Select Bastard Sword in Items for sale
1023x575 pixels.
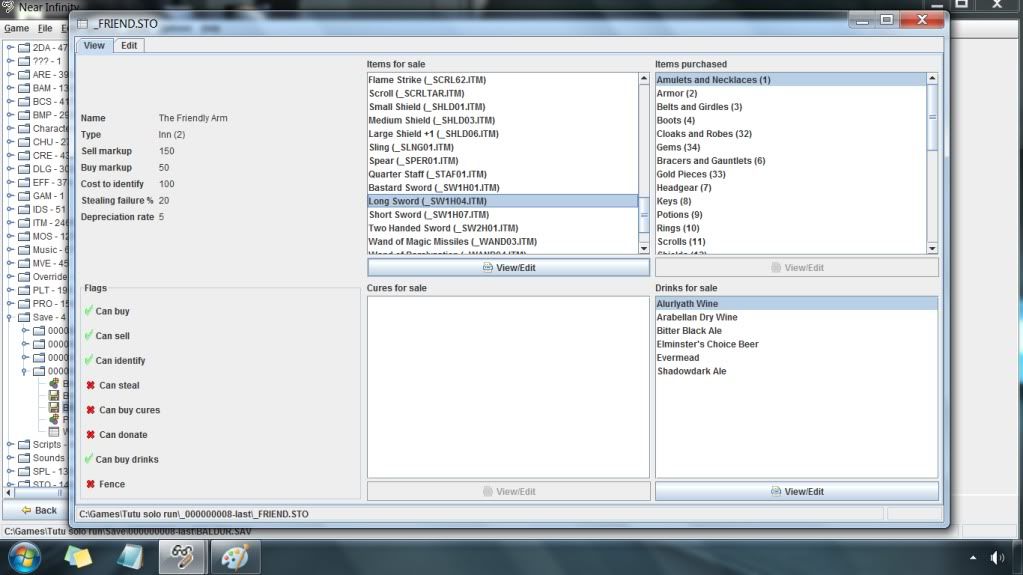[x=433, y=188]
